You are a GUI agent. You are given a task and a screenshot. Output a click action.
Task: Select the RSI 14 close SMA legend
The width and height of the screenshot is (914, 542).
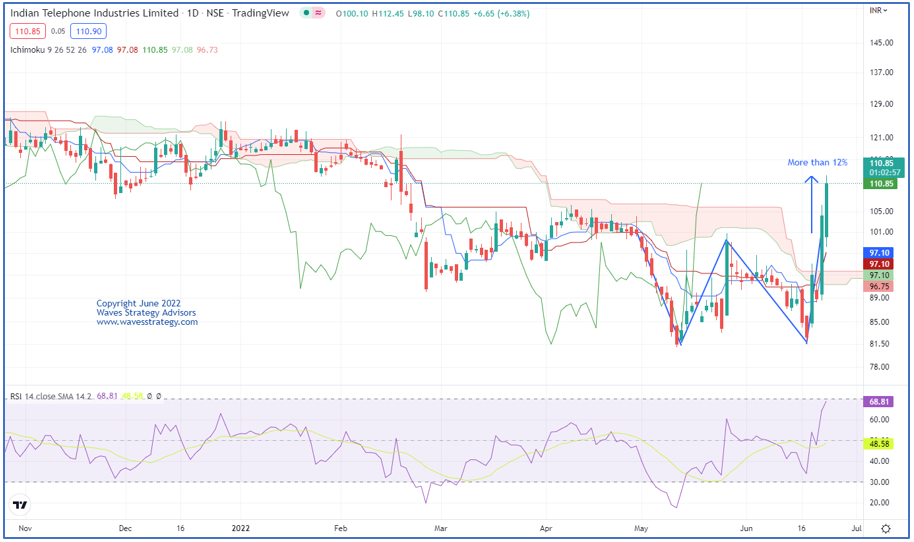click(51, 396)
